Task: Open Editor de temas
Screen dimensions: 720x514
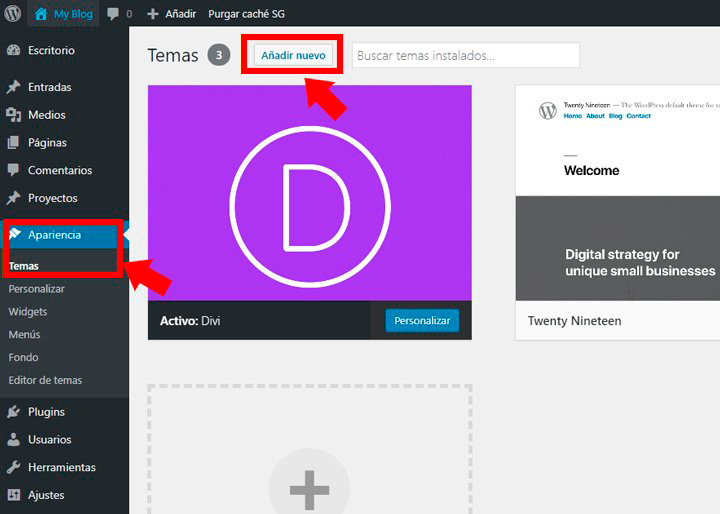Action: [x=45, y=380]
